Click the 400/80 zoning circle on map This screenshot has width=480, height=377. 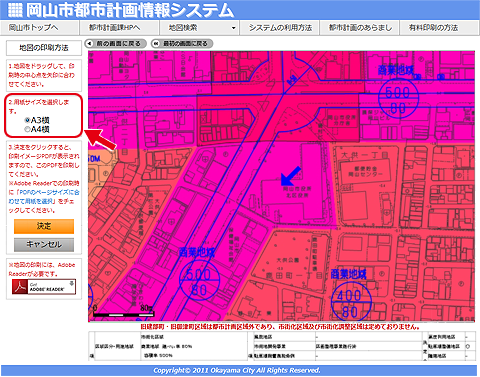(351, 302)
